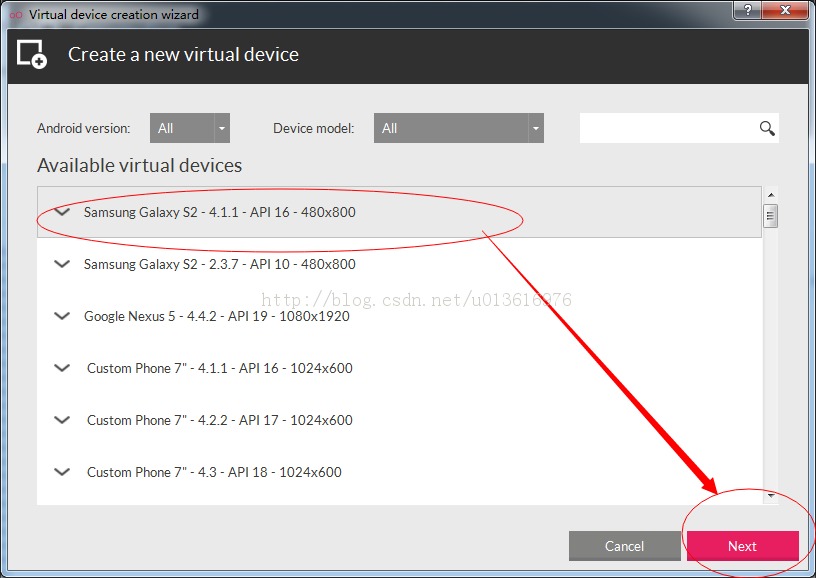Click the scroll down arrow of device list
The width and height of the screenshot is (816, 578).
[x=771, y=496]
